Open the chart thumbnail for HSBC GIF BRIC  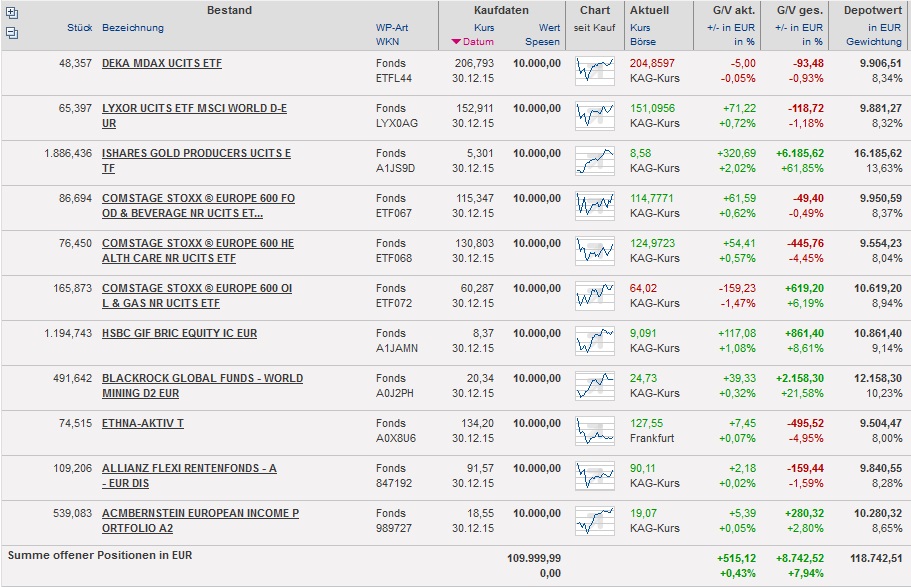point(595,341)
